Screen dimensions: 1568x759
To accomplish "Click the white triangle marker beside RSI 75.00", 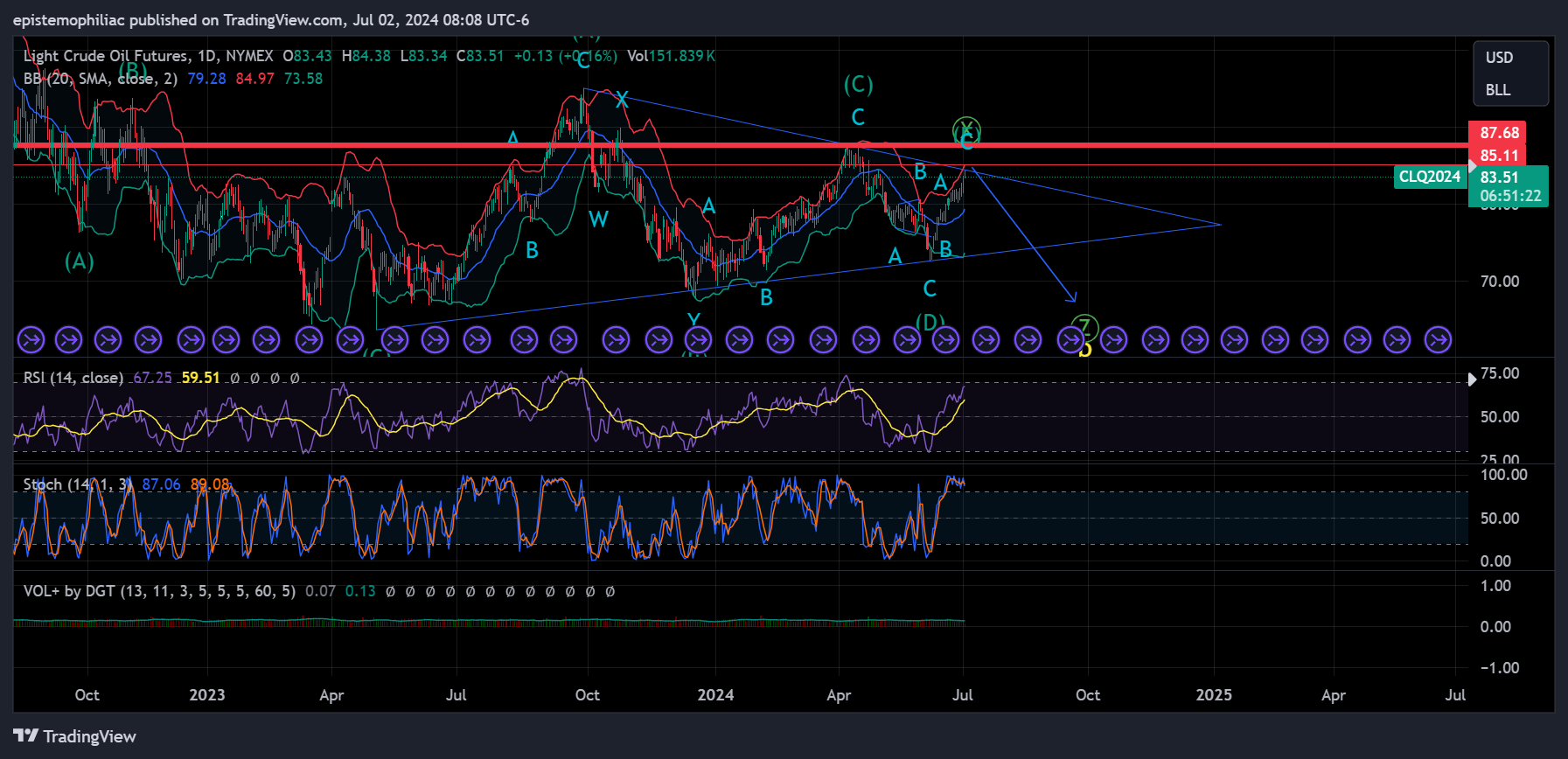I will pyautogui.click(x=1472, y=379).
